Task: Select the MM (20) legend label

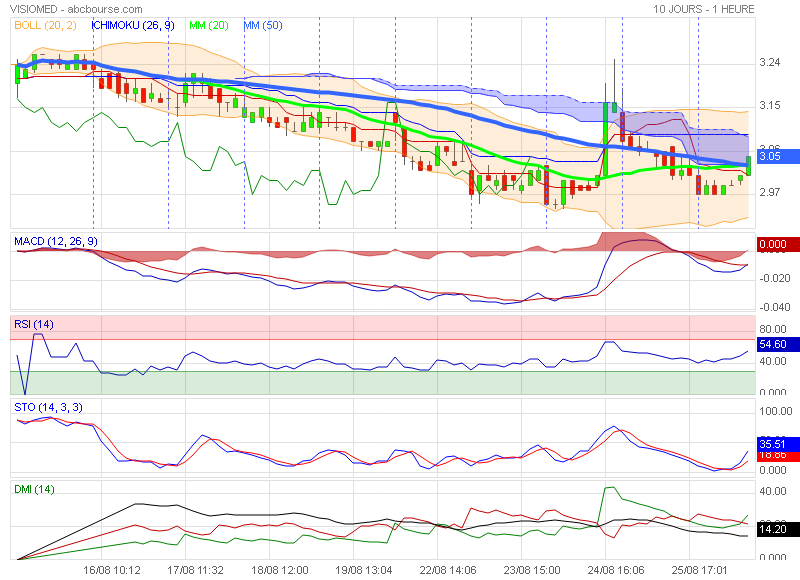Action: coord(209,25)
